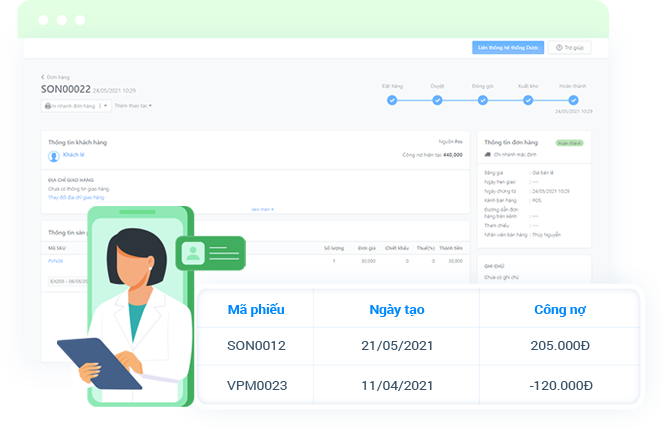
Task: Select the Hoàn thành progress step marker
Action: coord(573,100)
